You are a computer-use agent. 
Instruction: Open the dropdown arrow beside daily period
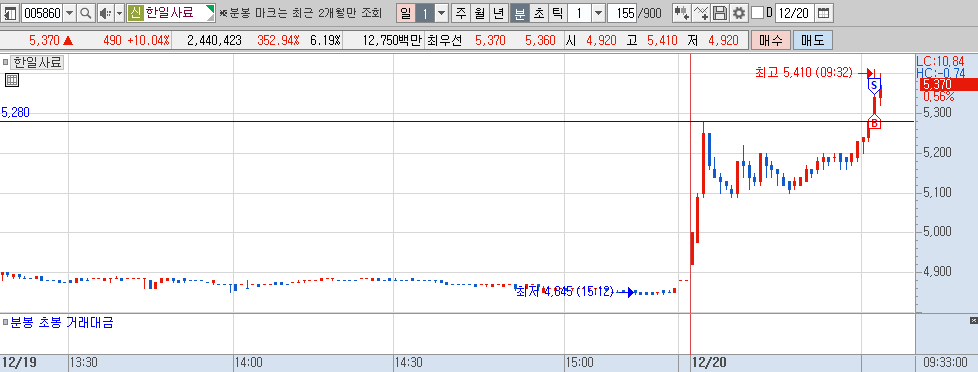[x=441, y=12]
